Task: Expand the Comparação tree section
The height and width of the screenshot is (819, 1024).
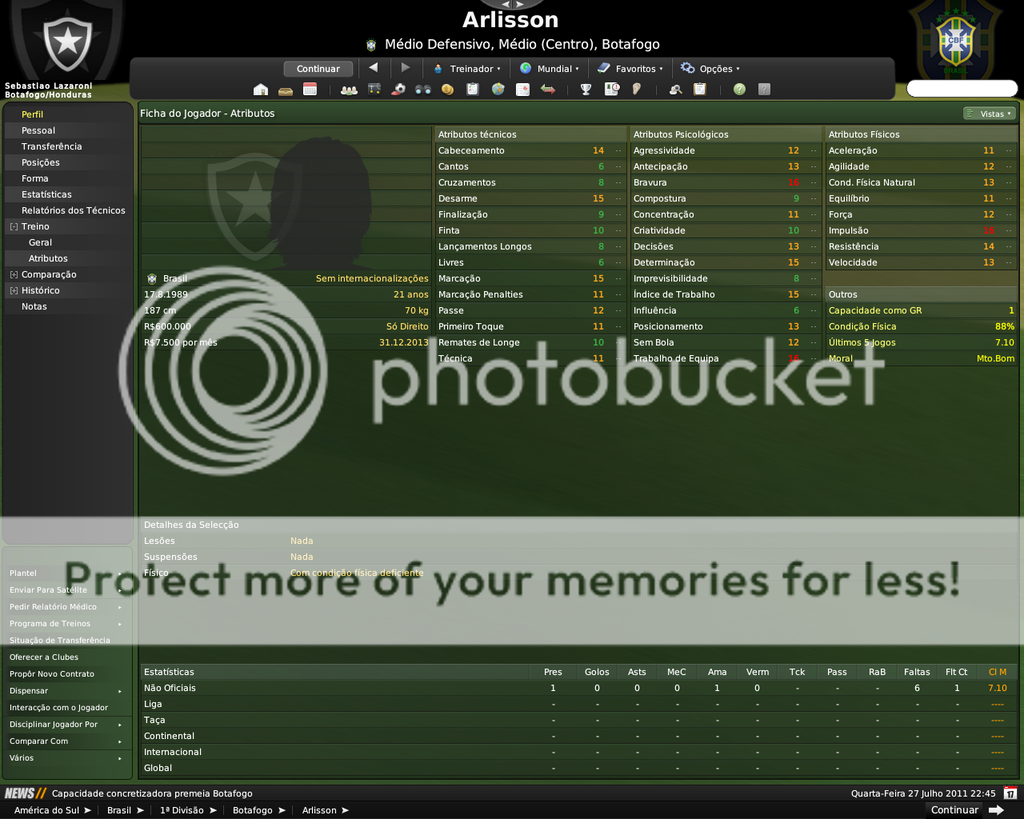Action: click(13, 275)
